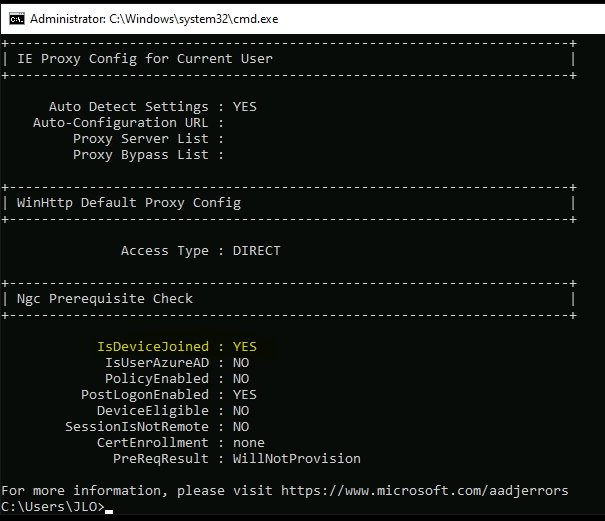Click the PreReqResult WillNotProvision value
This screenshot has height=521, width=605.
click(x=296, y=458)
